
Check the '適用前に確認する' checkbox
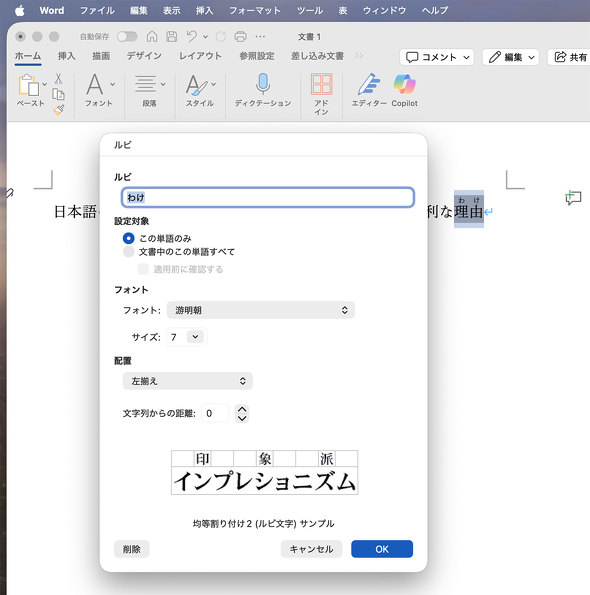tap(143, 269)
